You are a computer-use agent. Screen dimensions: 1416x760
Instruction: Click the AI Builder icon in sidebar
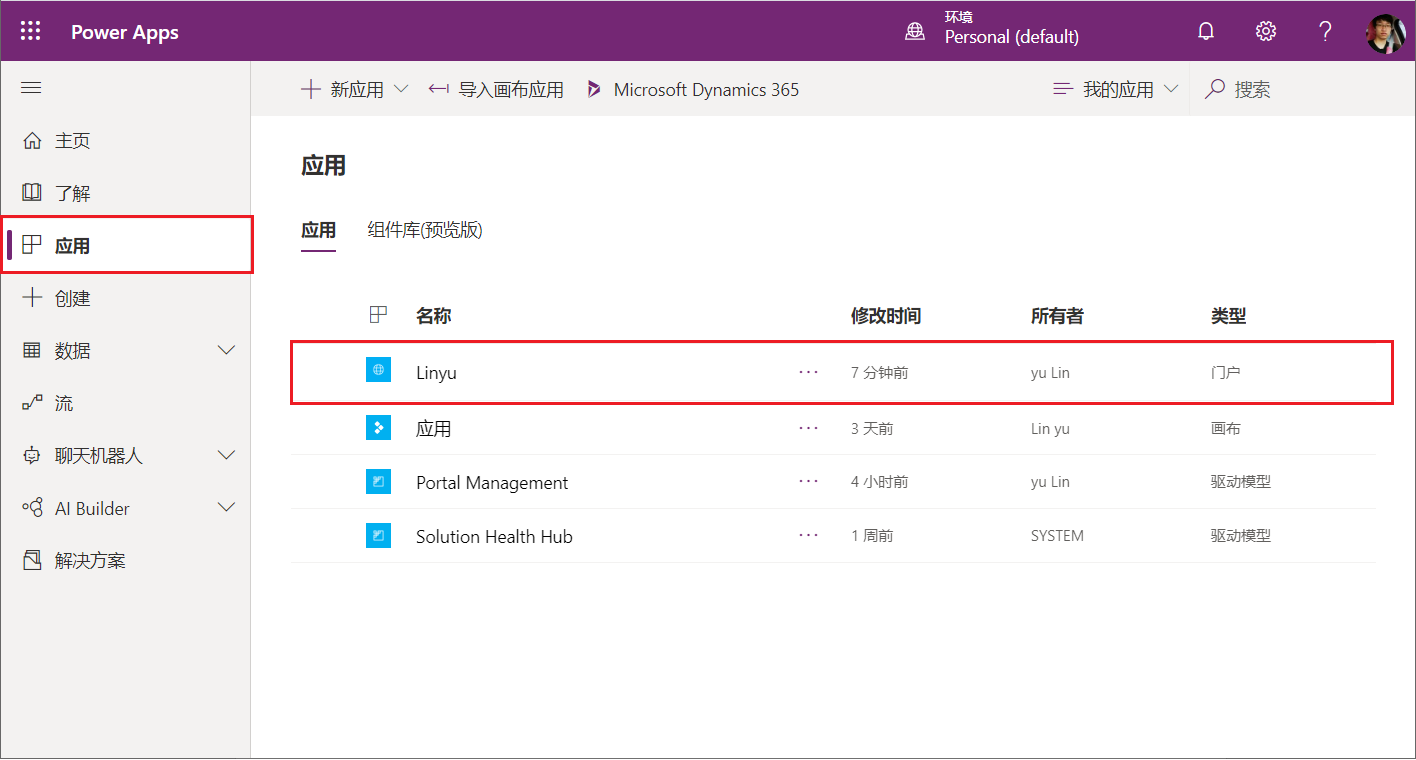[x=32, y=508]
